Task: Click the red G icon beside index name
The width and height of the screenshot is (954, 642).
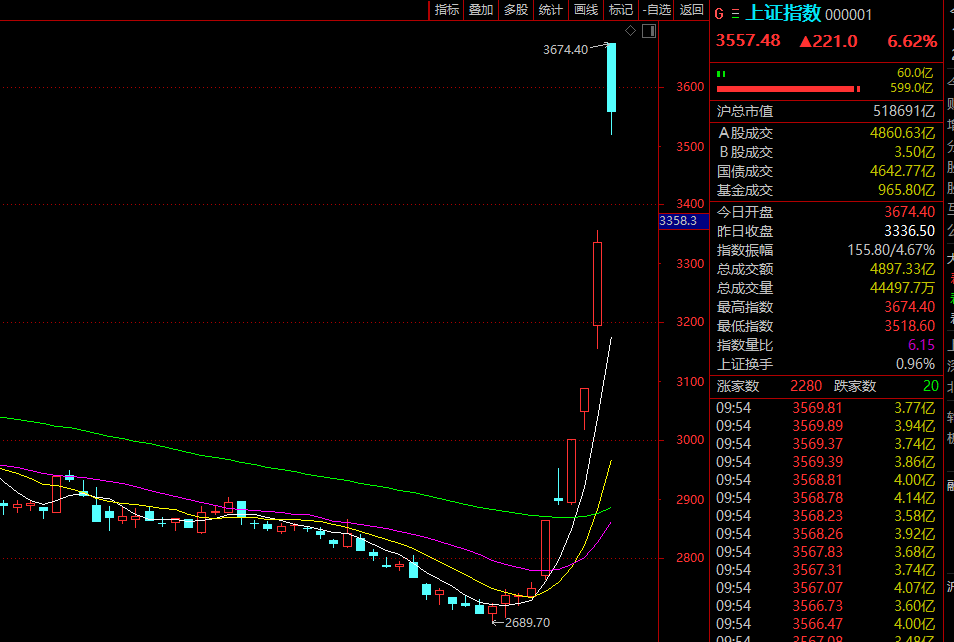Action: (x=718, y=14)
